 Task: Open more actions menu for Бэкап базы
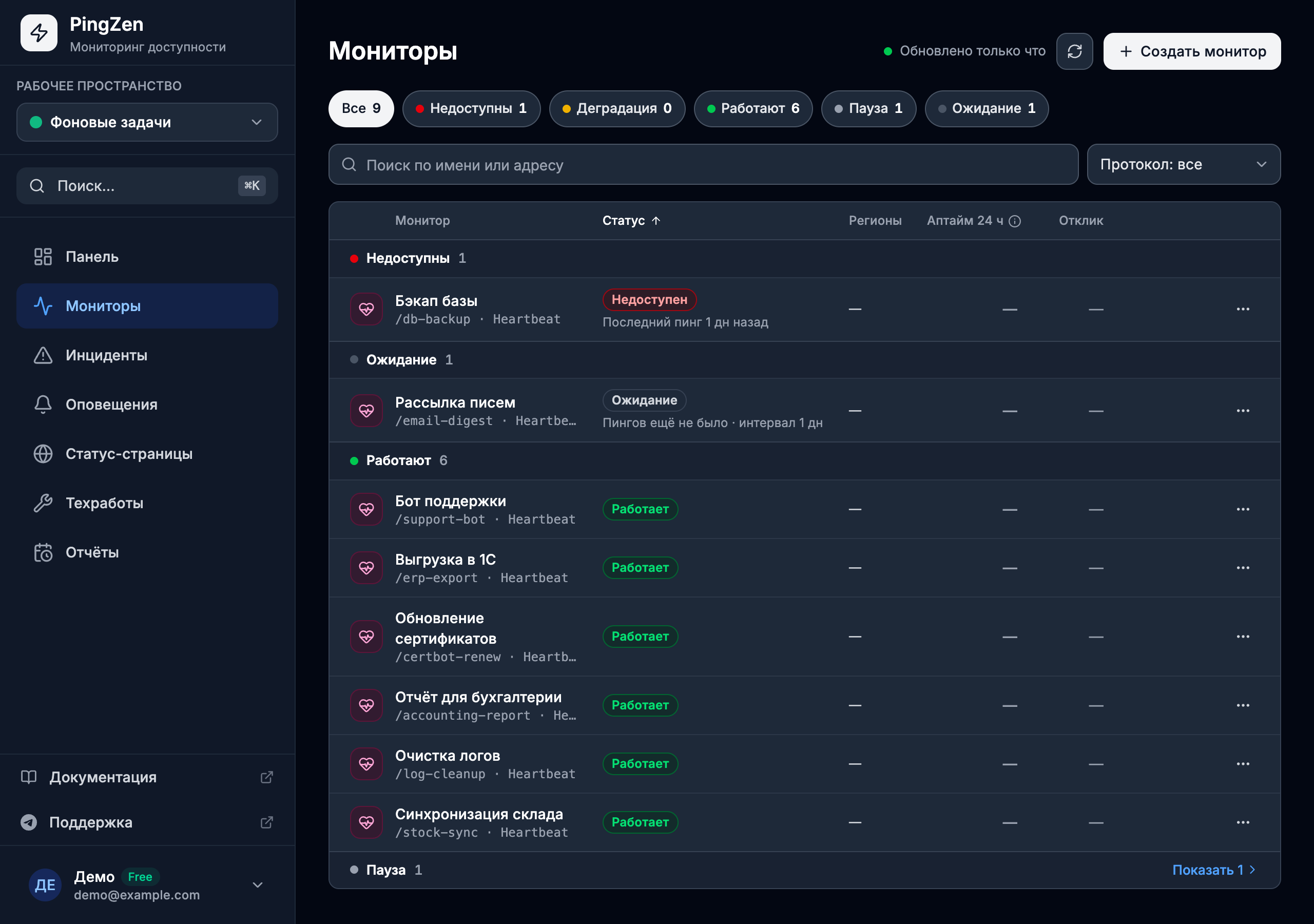(1243, 309)
